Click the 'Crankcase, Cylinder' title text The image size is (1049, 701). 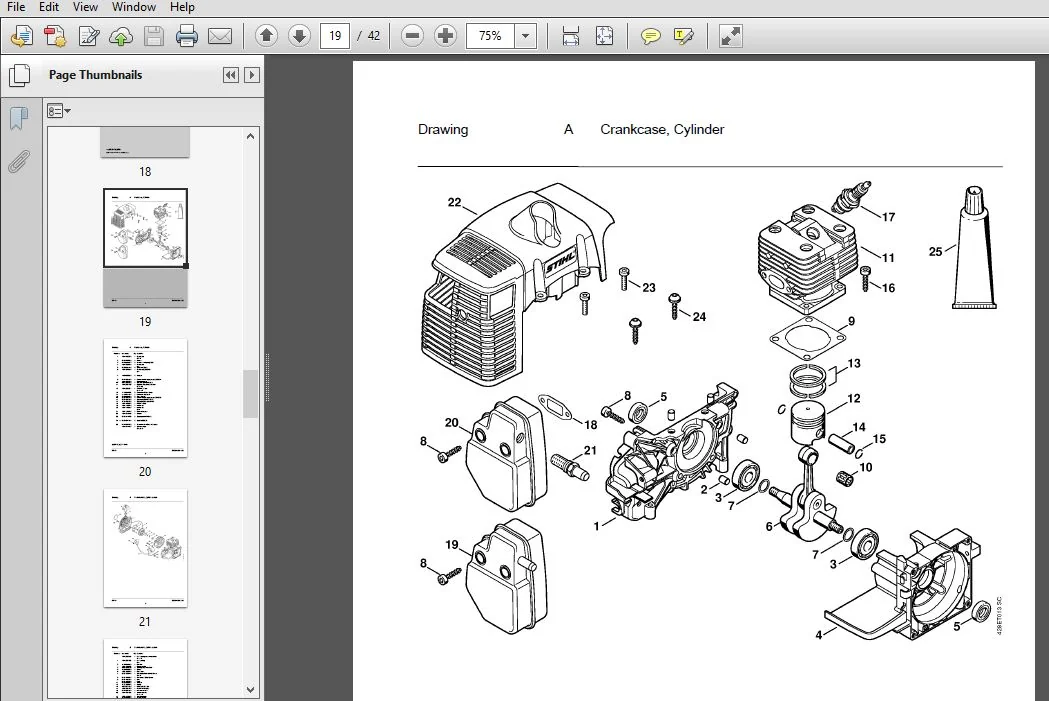(662, 130)
